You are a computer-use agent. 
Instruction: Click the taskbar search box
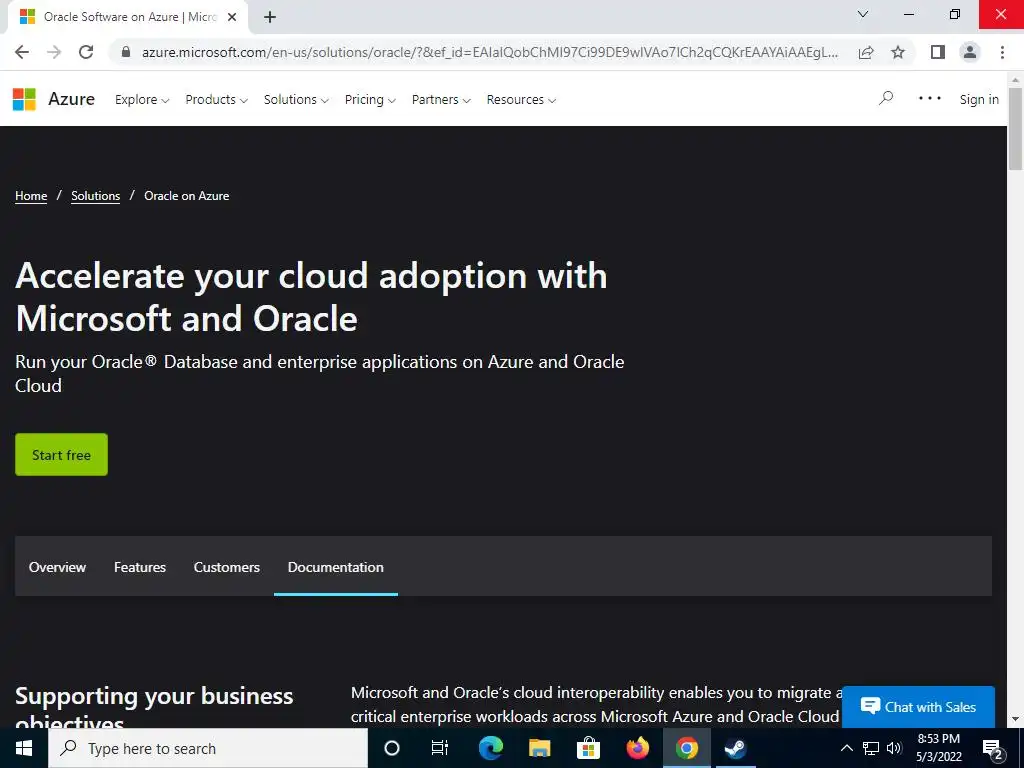(x=208, y=748)
